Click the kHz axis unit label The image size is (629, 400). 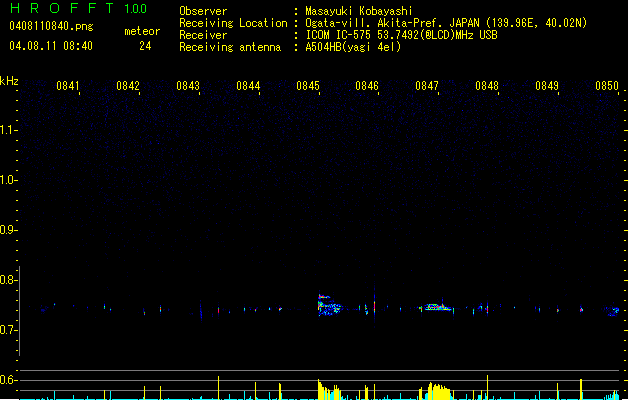[9, 81]
